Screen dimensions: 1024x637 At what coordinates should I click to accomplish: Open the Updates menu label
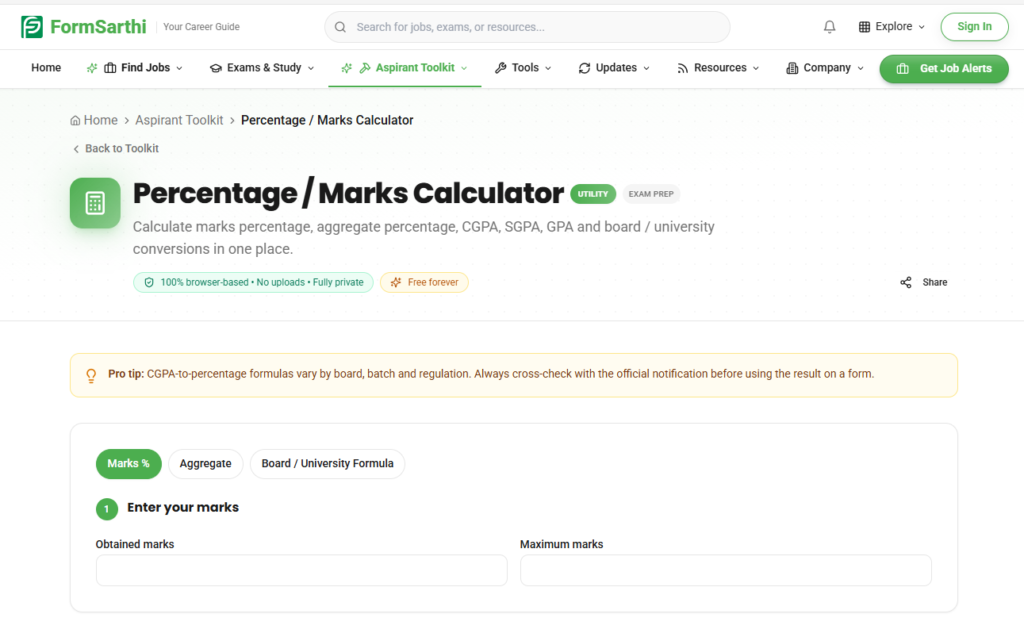click(616, 68)
